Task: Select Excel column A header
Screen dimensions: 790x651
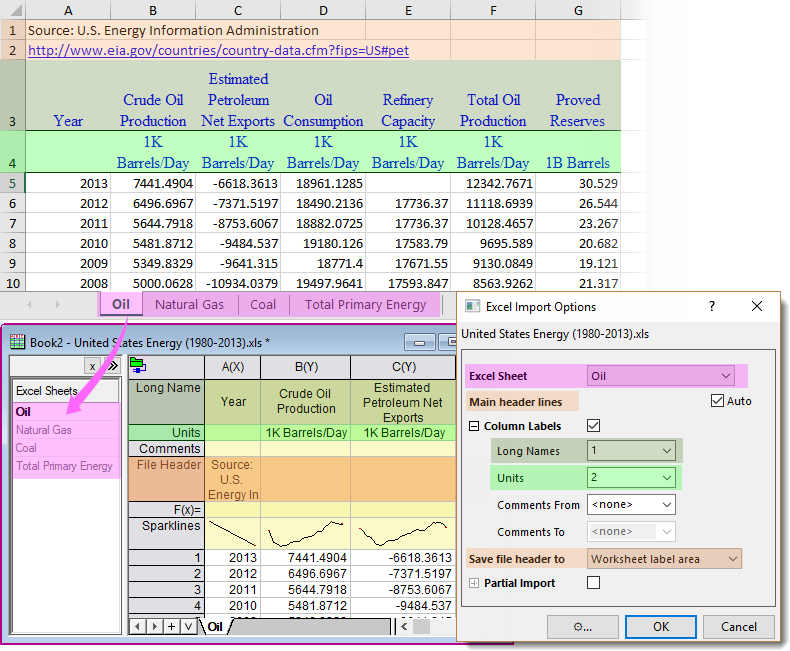Action: coord(68,10)
